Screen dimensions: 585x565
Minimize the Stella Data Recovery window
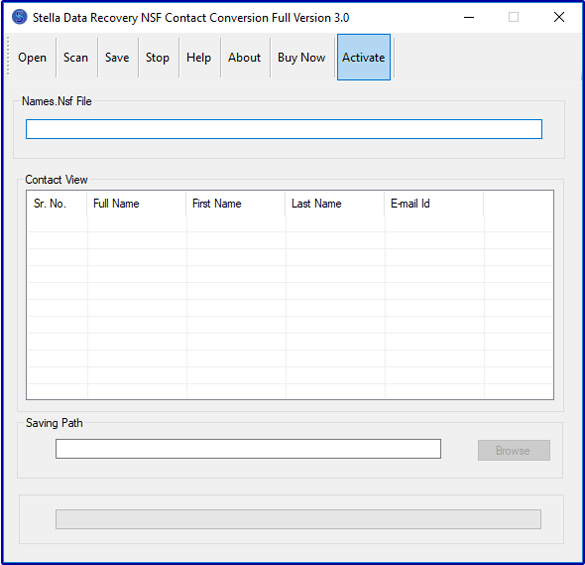pos(469,17)
